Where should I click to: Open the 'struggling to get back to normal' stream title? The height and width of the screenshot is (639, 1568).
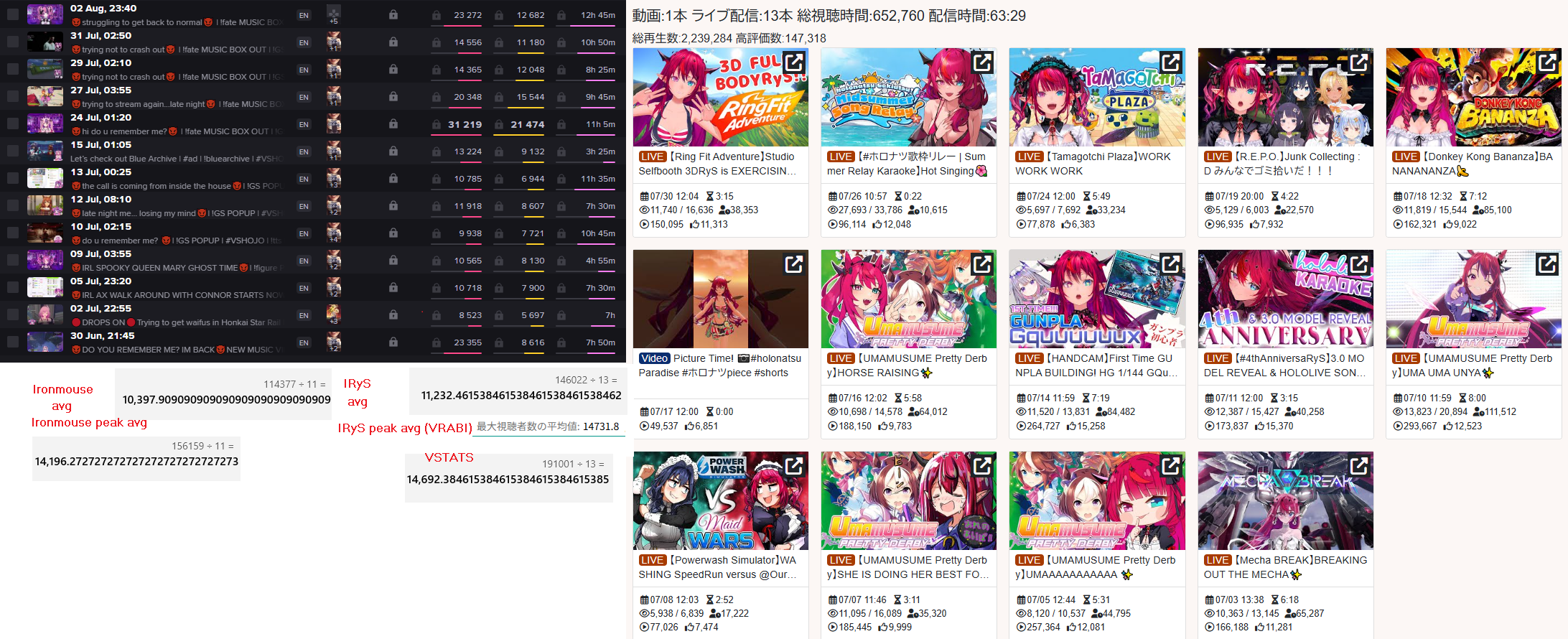click(x=177, y=22)
